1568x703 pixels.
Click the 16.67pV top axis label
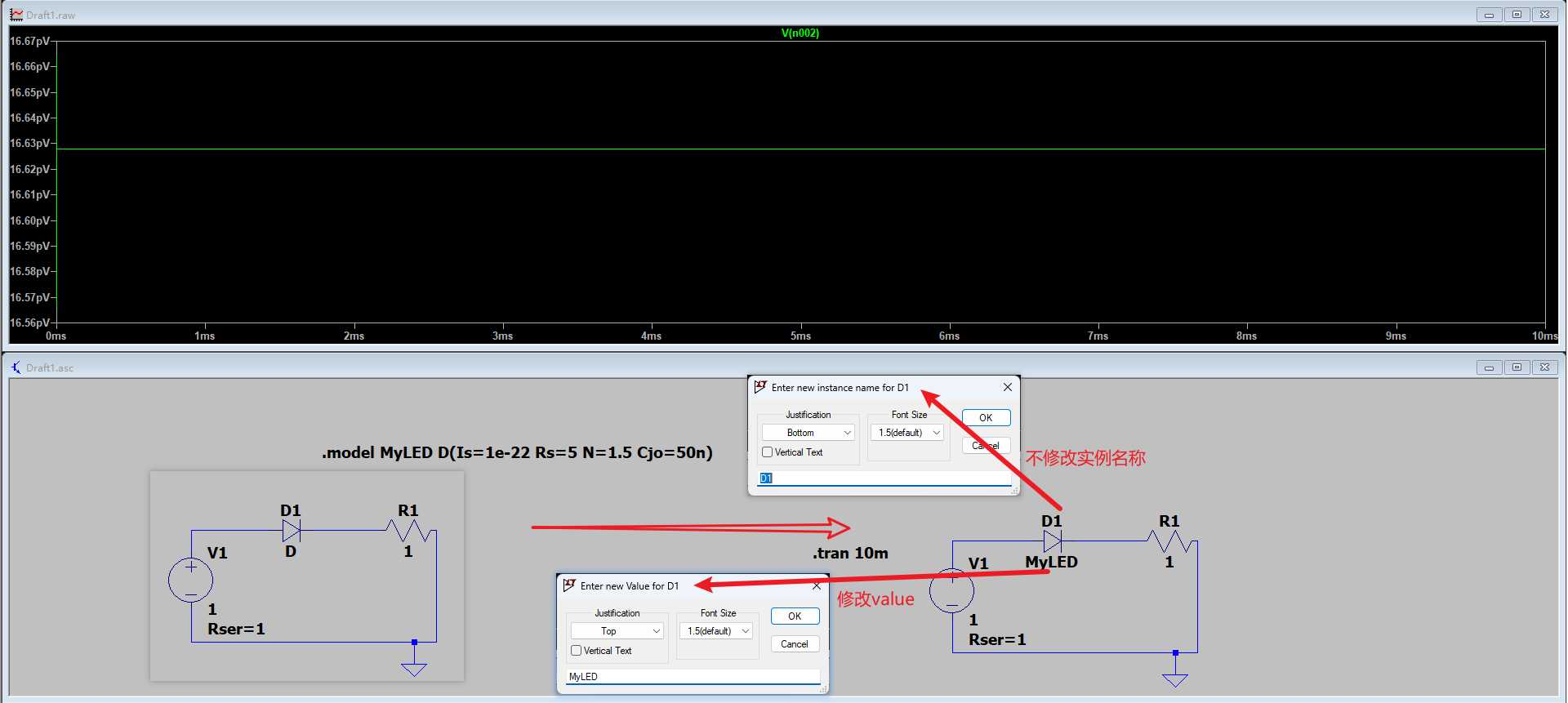click(x=29, y=41)
